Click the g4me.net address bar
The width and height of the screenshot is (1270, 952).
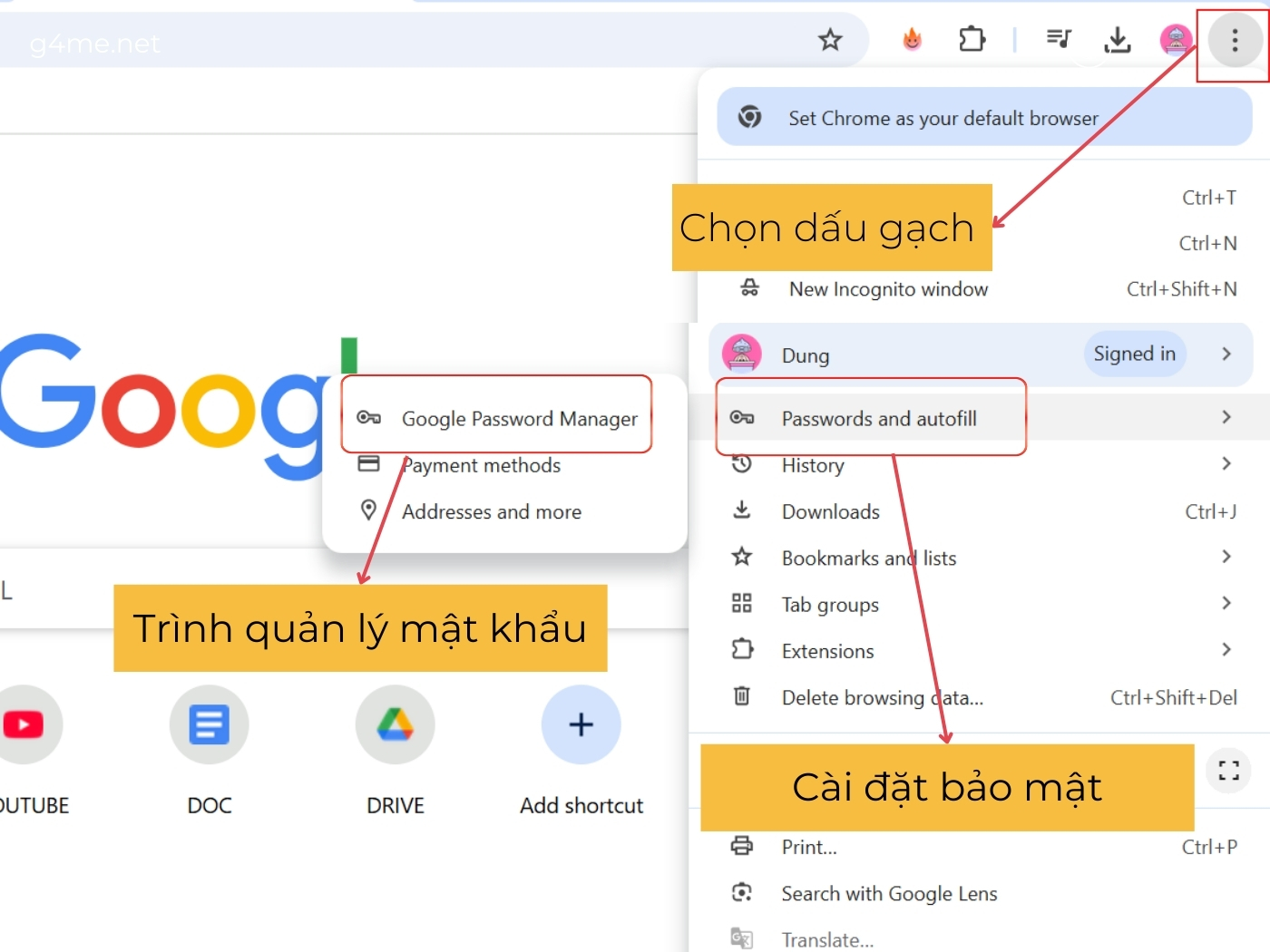coord(434,40)
